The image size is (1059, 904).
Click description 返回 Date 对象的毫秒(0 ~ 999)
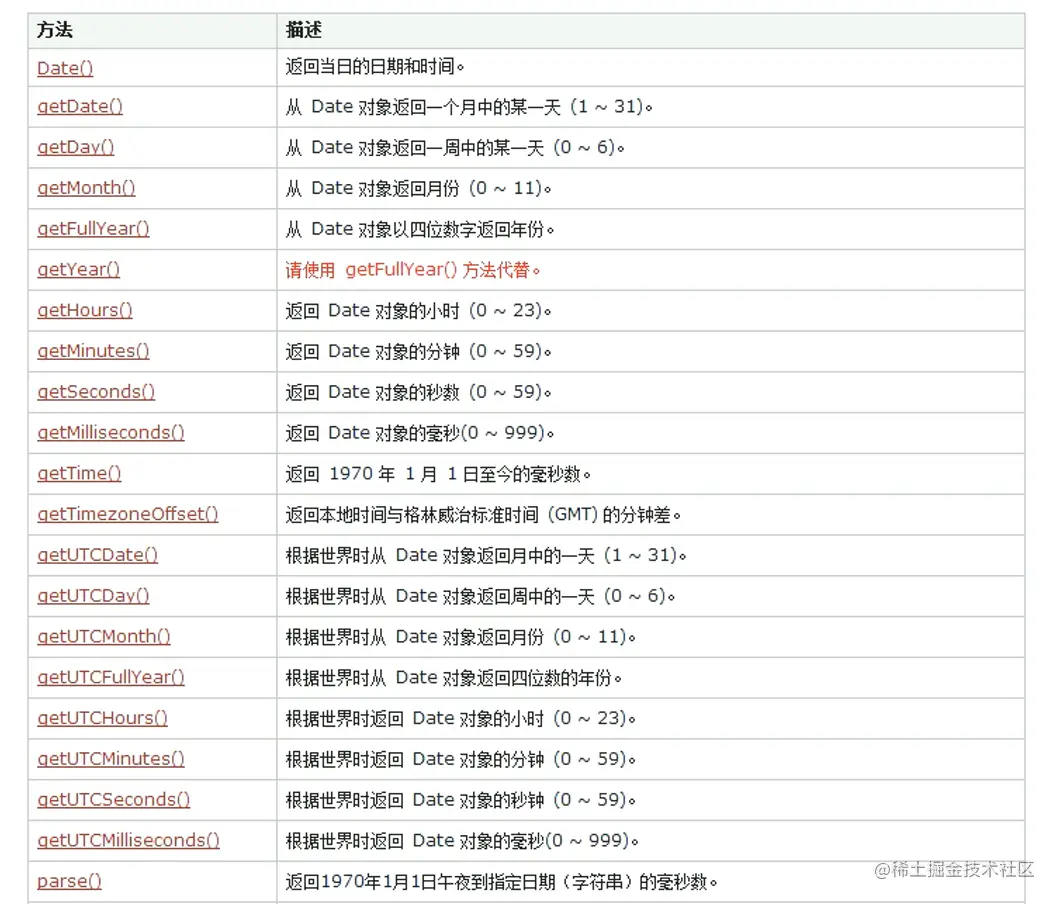tap(419, 433)
